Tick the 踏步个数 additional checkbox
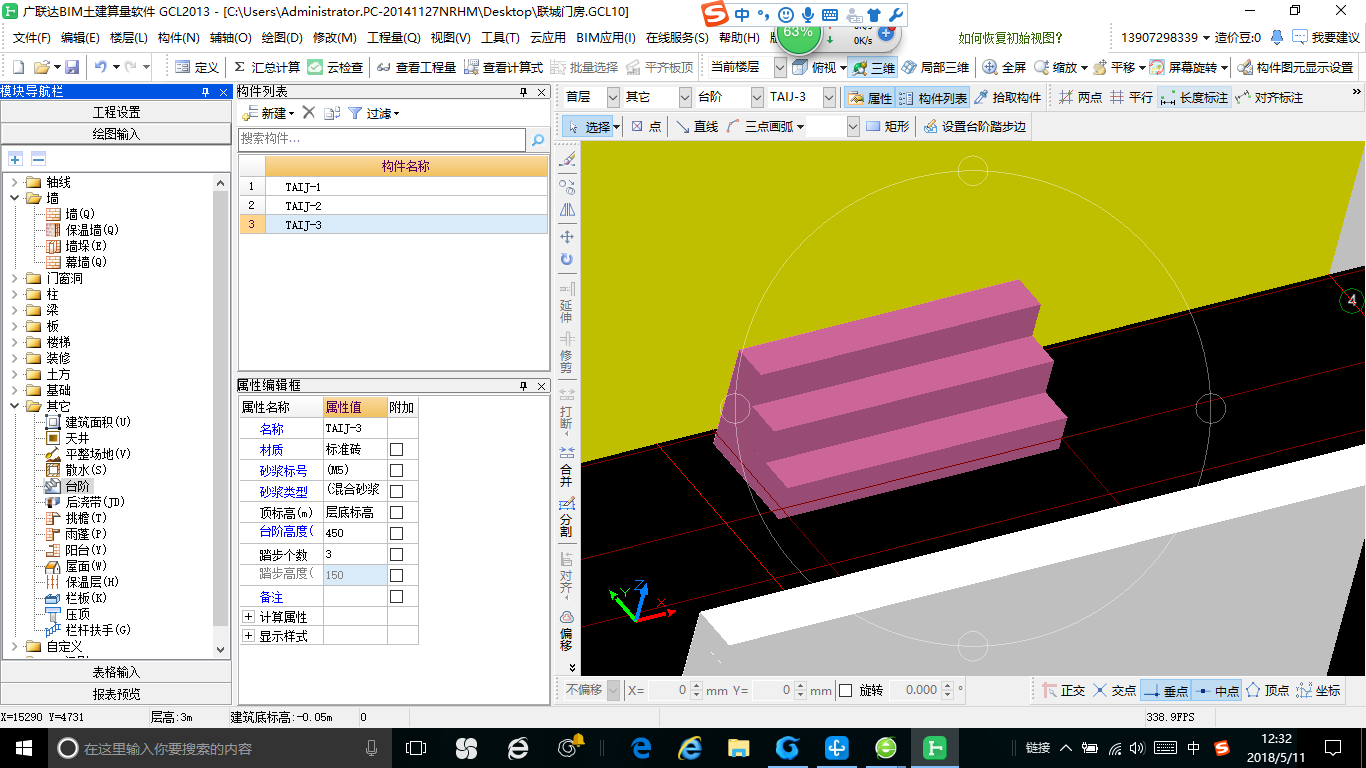The image size is (1366, 768). (397, 555)
